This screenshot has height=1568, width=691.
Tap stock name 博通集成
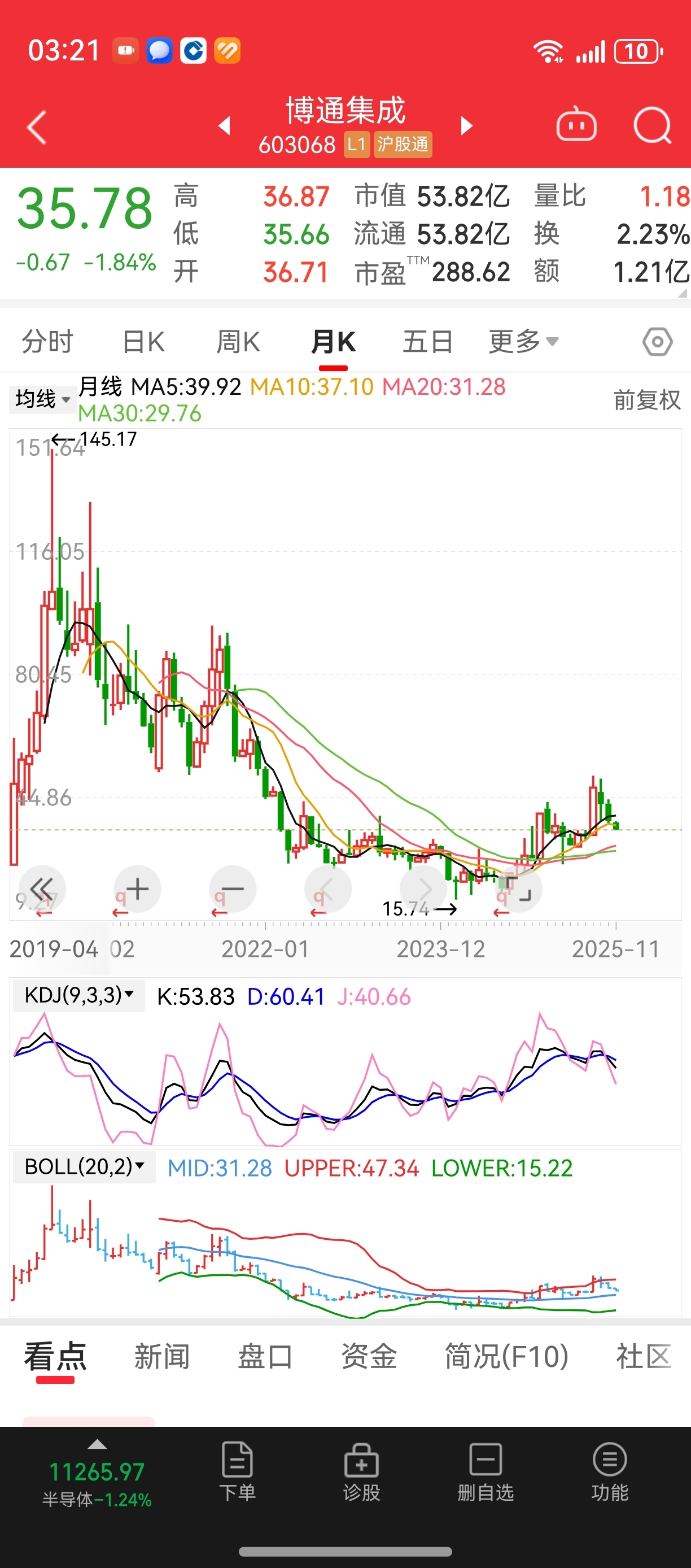(x=345, y=110)
